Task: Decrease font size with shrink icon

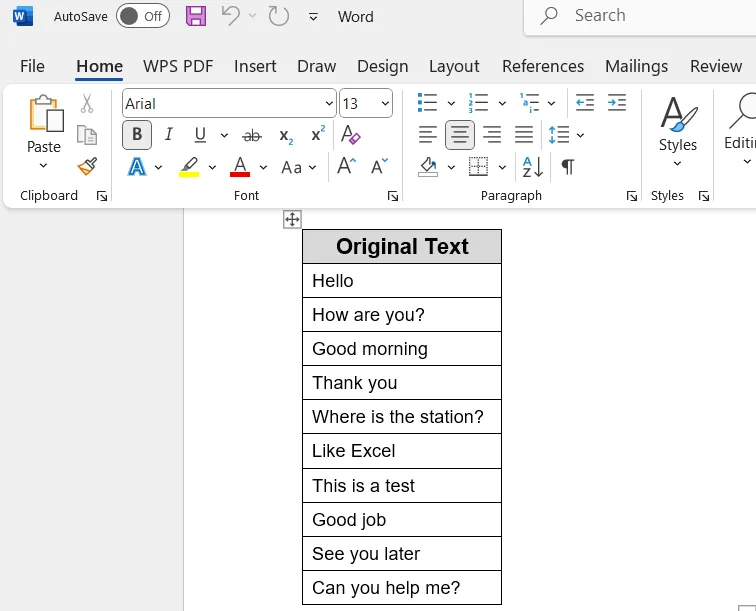Action: [x=379, y=166]
